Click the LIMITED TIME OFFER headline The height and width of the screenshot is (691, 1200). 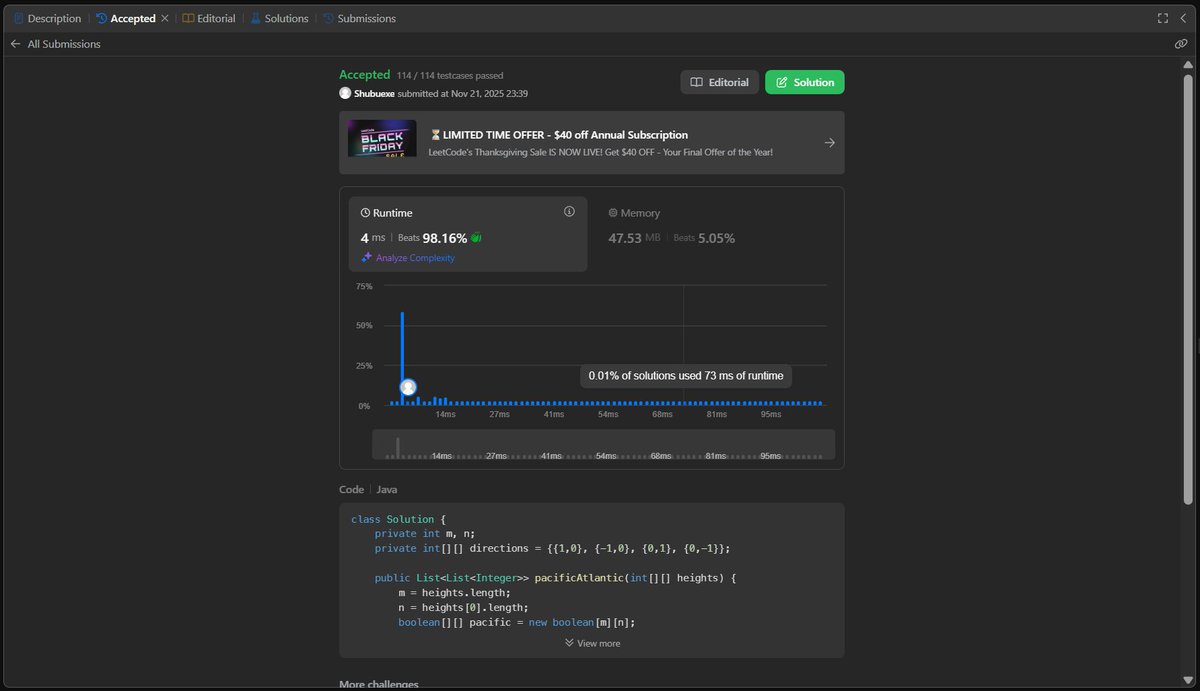(x=558, y=135)
